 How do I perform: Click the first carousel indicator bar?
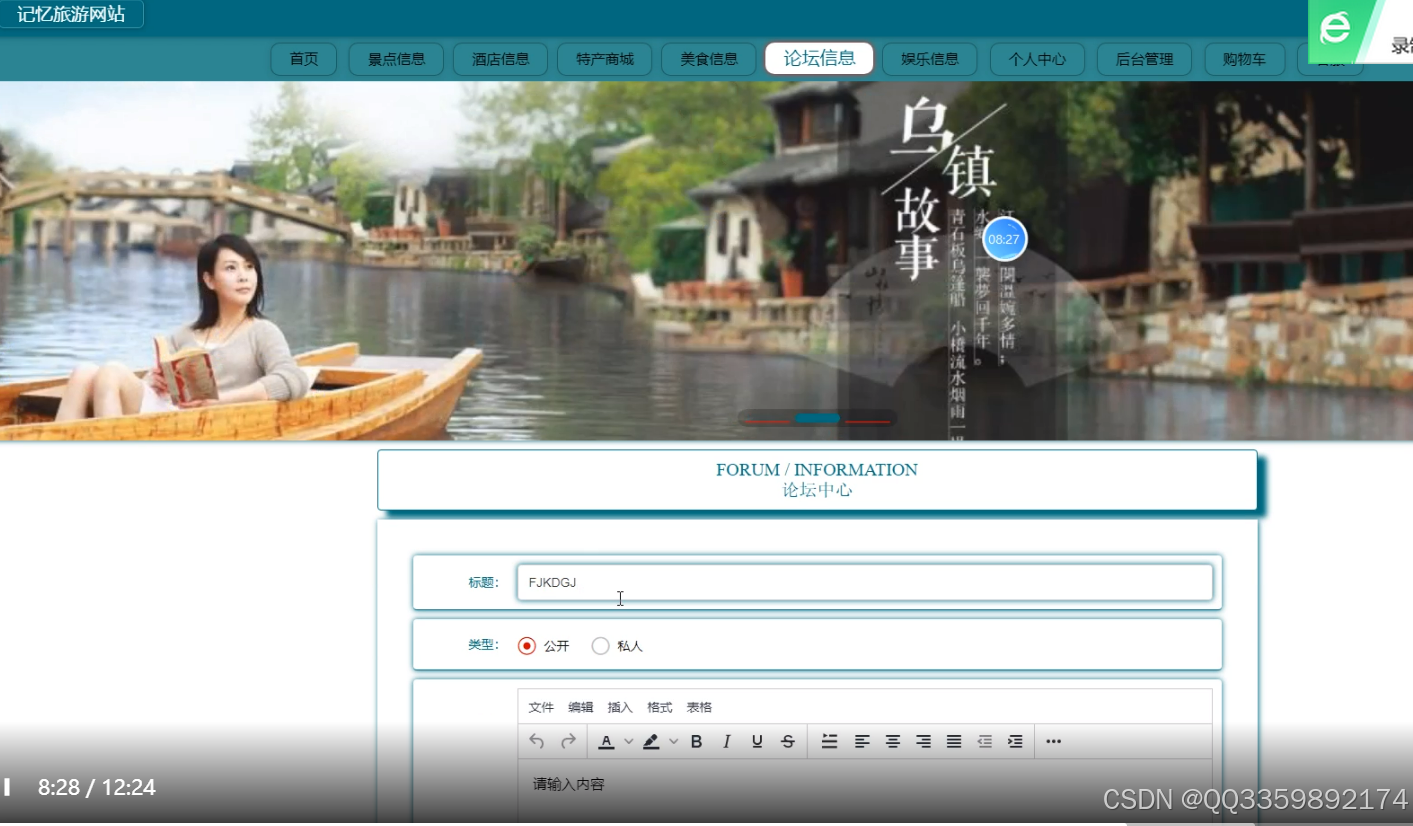pyautogui.click(x=766, y=420)
